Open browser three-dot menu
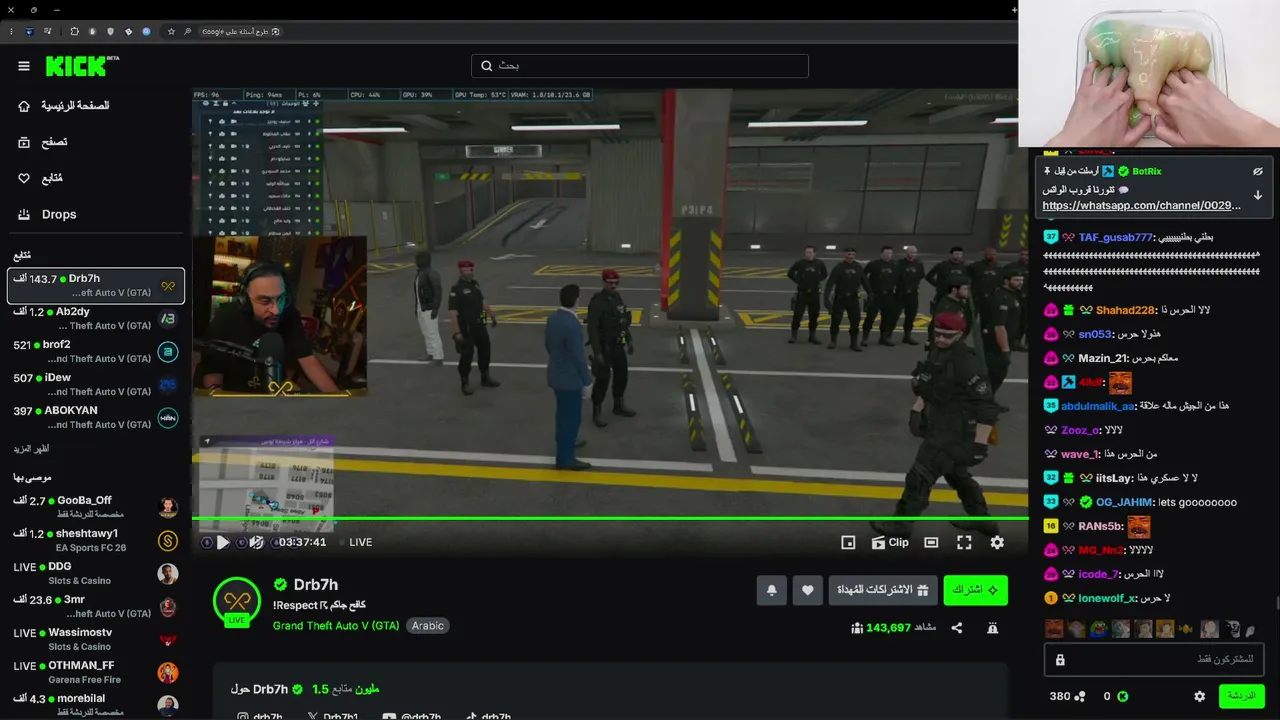 tap(11, 31)
